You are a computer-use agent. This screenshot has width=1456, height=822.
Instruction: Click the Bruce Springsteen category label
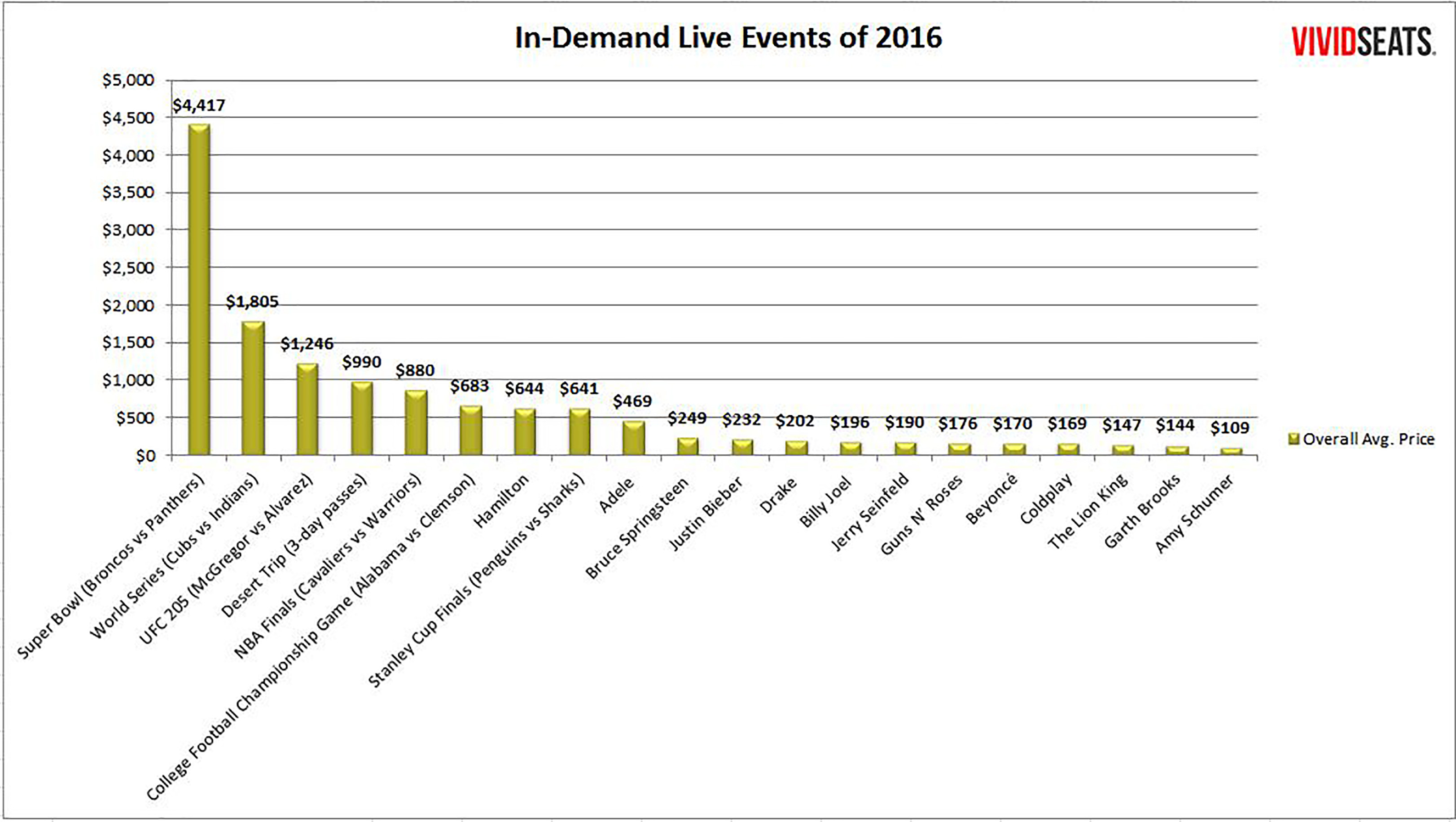(637, 528)
